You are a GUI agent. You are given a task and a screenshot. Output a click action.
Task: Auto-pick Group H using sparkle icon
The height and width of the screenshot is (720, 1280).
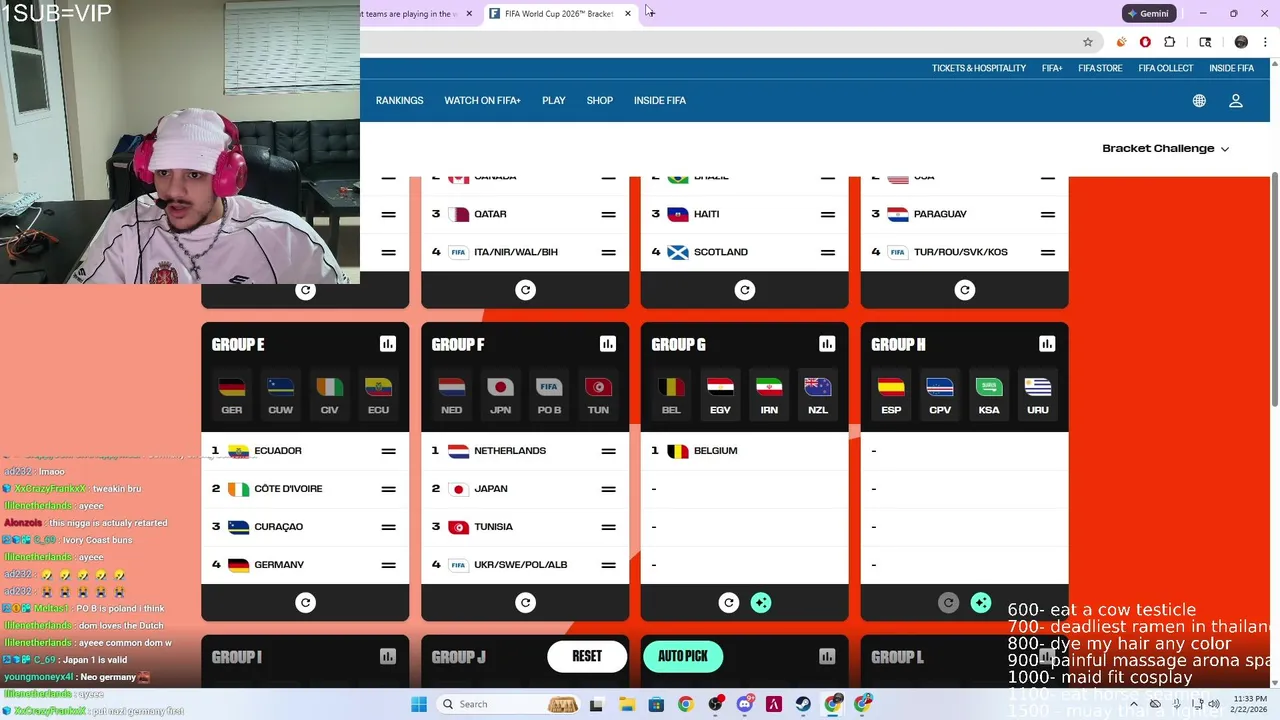coord(981,602)
